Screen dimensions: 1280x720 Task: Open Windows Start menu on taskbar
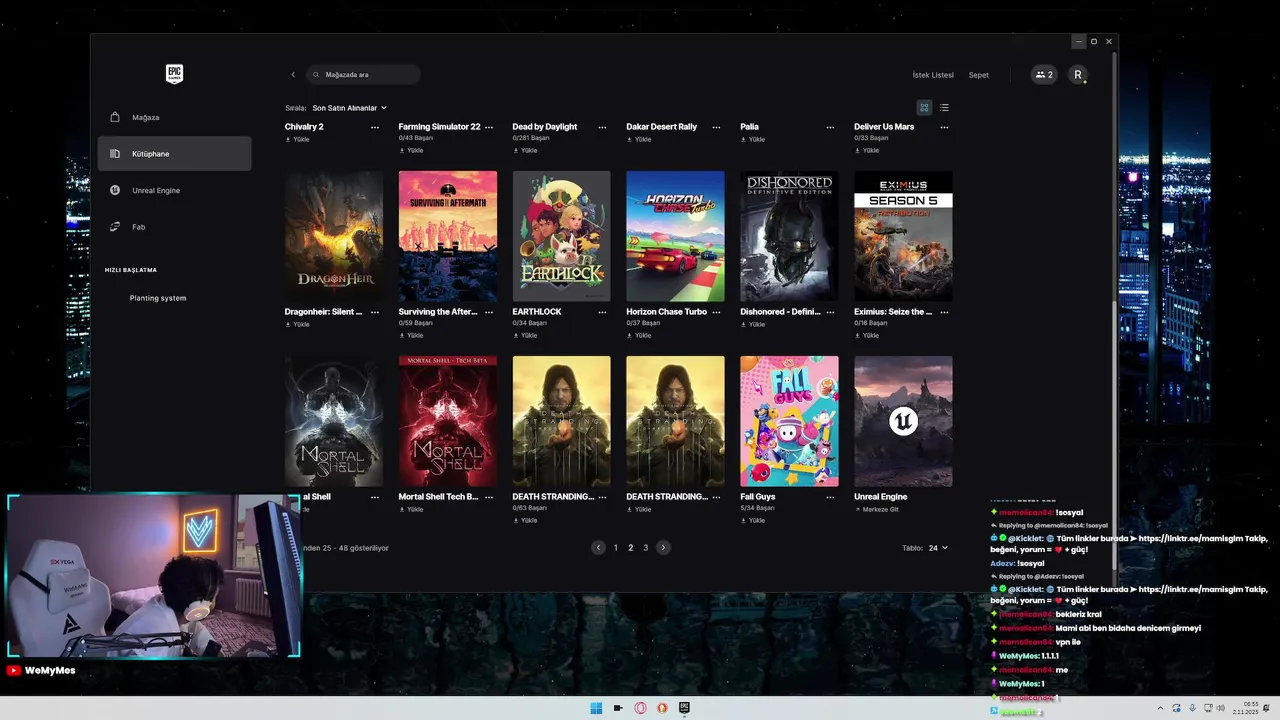(x=596, y=708)
